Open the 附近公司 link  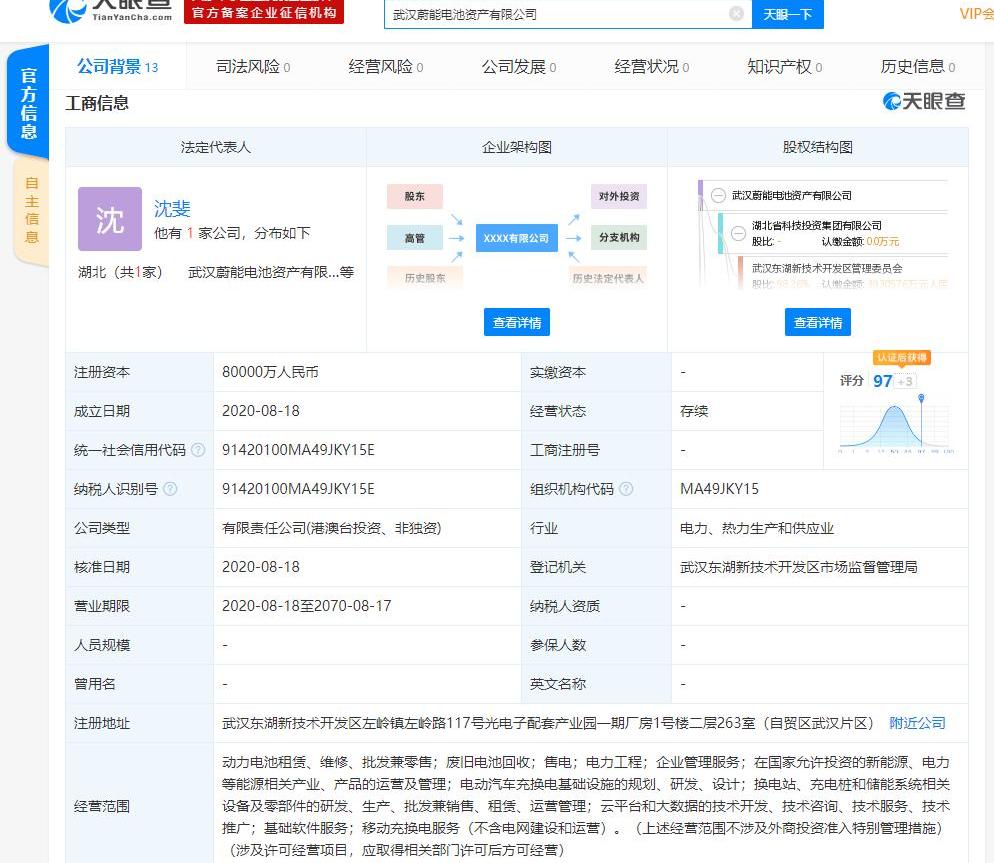[917, 723]
